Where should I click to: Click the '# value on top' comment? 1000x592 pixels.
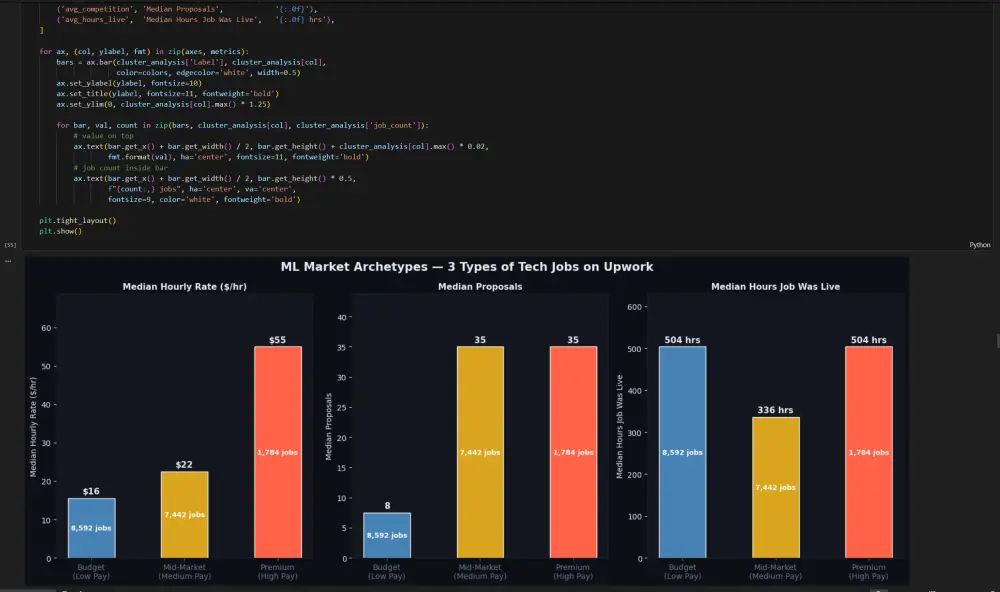tap(103, 136)
